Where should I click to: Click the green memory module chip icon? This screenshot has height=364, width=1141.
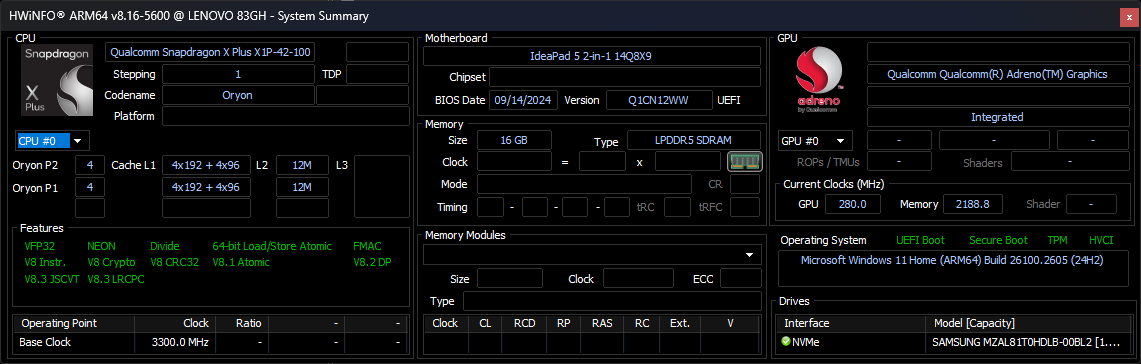pos(744,162)
